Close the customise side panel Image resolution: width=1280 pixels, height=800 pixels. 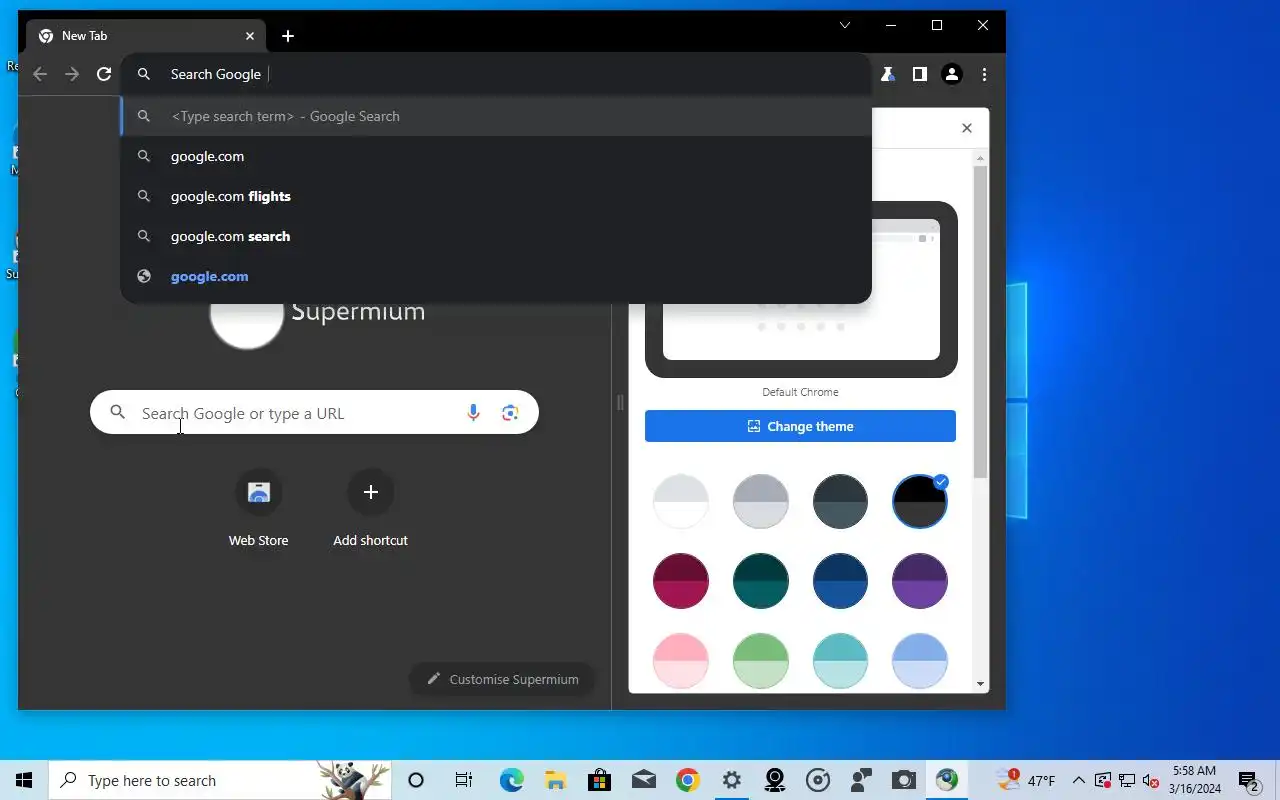(967, 128)
